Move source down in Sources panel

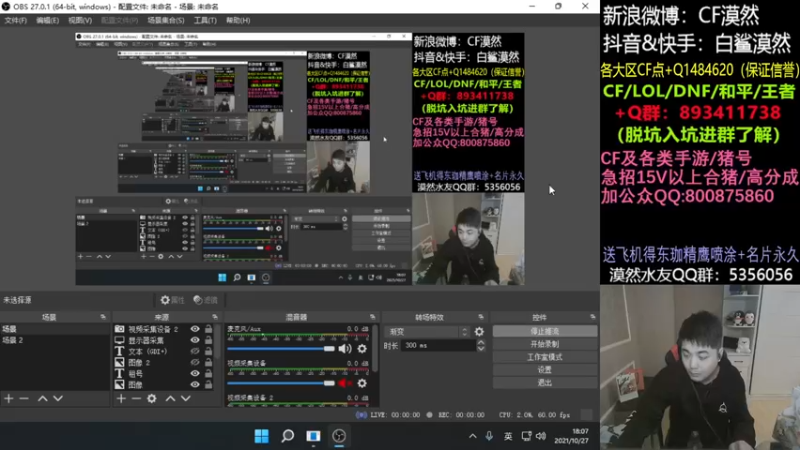(186, 398)
